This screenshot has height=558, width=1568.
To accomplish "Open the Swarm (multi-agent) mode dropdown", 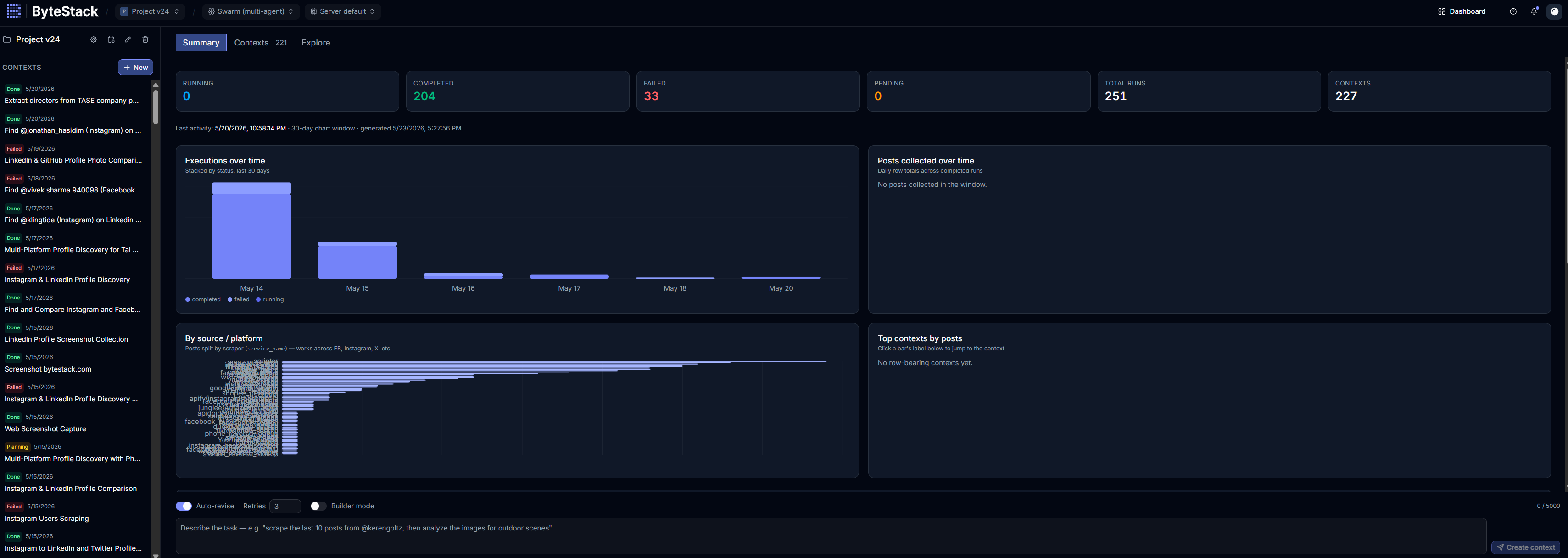I will tap(250, 11).
